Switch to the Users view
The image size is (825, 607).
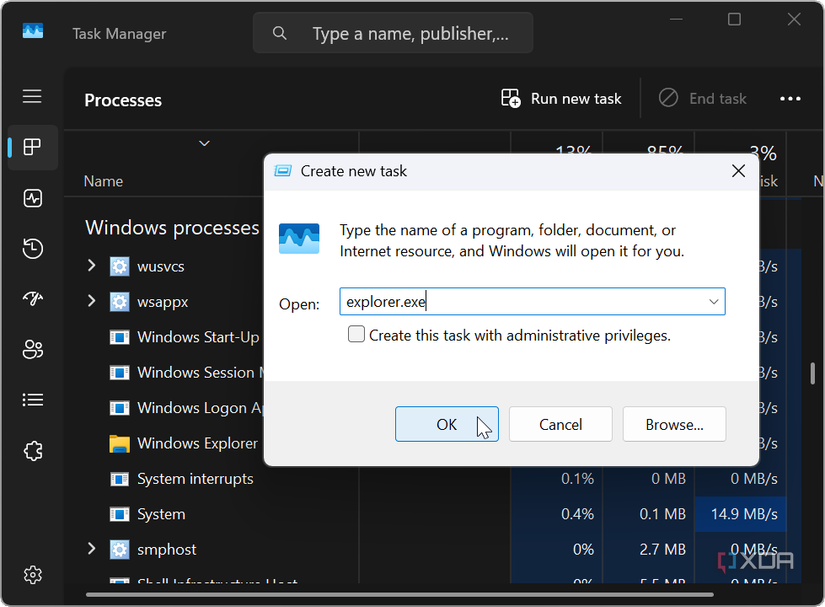click(32, 349)
